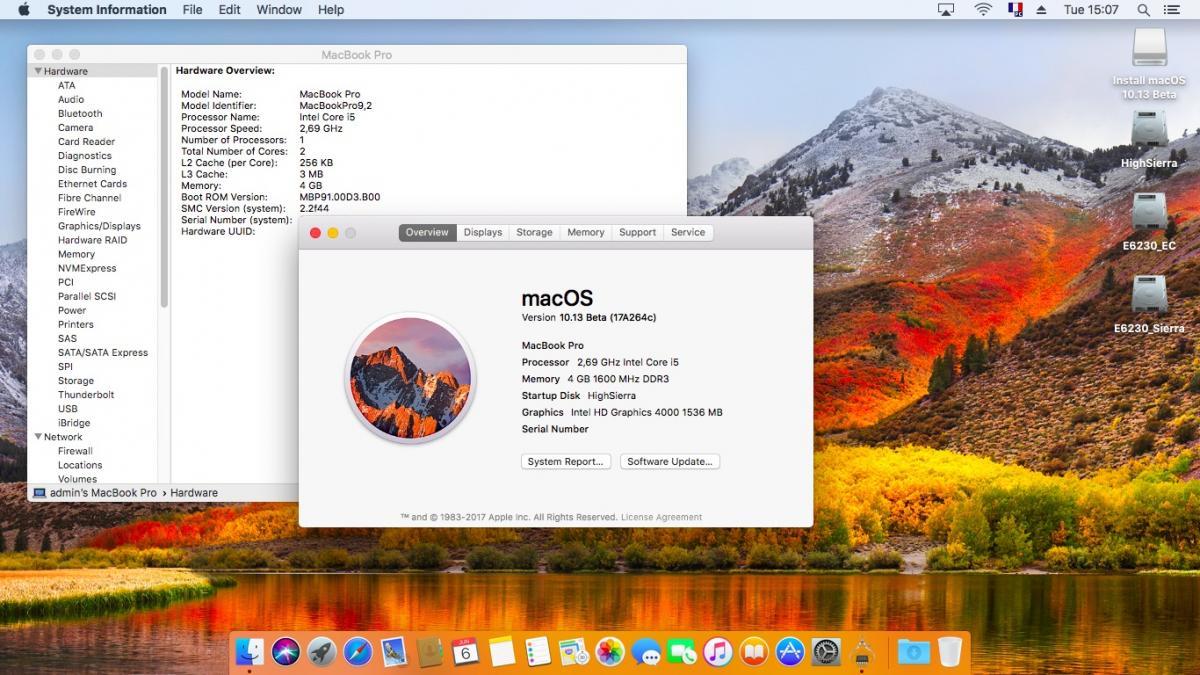Viewport: 1200px width, 675px height.
Task: Open the Trash in the Dock
Action: [x=949, y=652]
